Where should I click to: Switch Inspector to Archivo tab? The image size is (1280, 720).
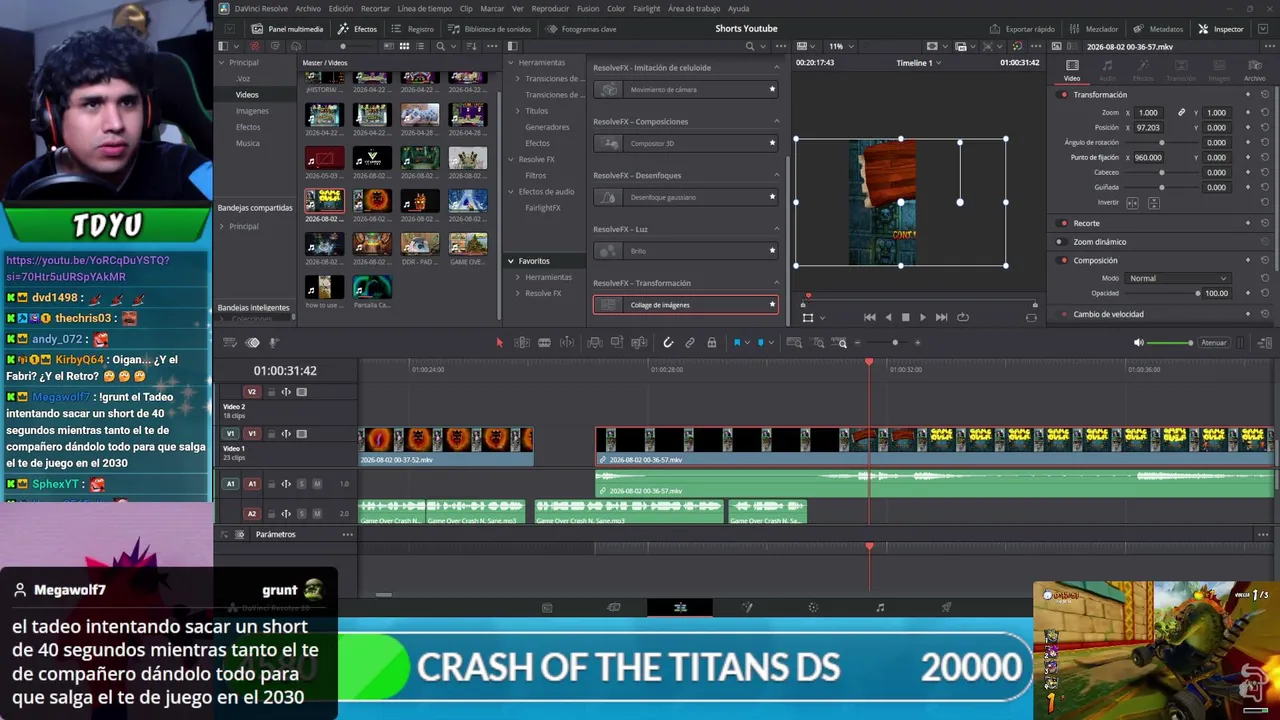(x=1254, y=70)
